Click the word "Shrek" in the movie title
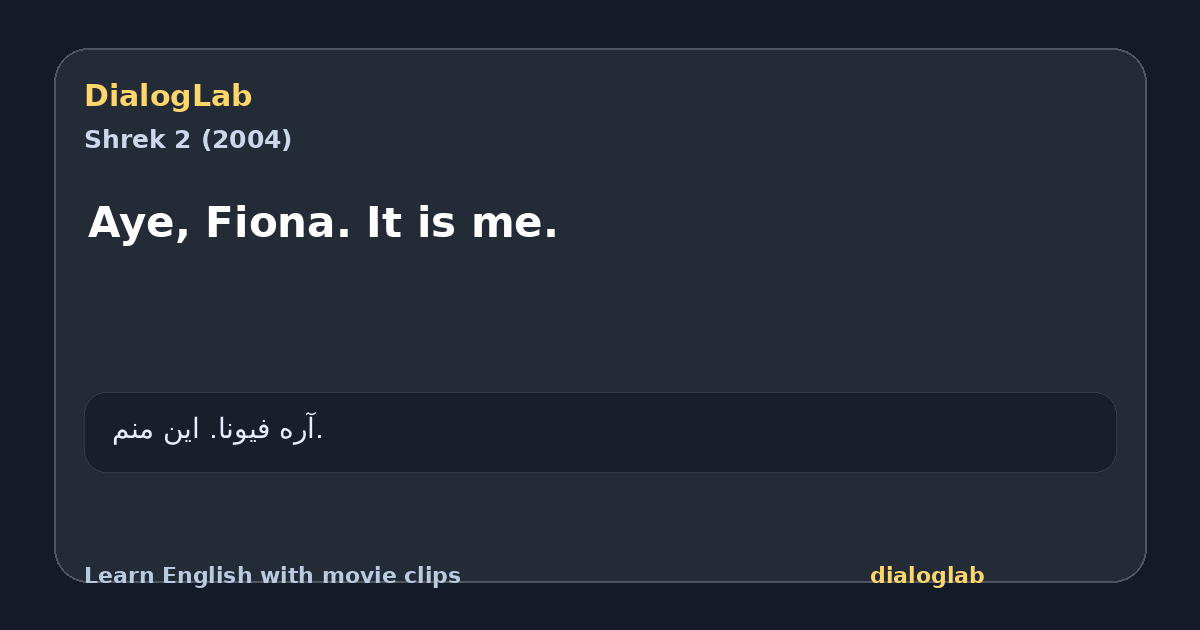The width and height of the screenshot is (1200, 630). pyautogui.click(x=127, y=140)
